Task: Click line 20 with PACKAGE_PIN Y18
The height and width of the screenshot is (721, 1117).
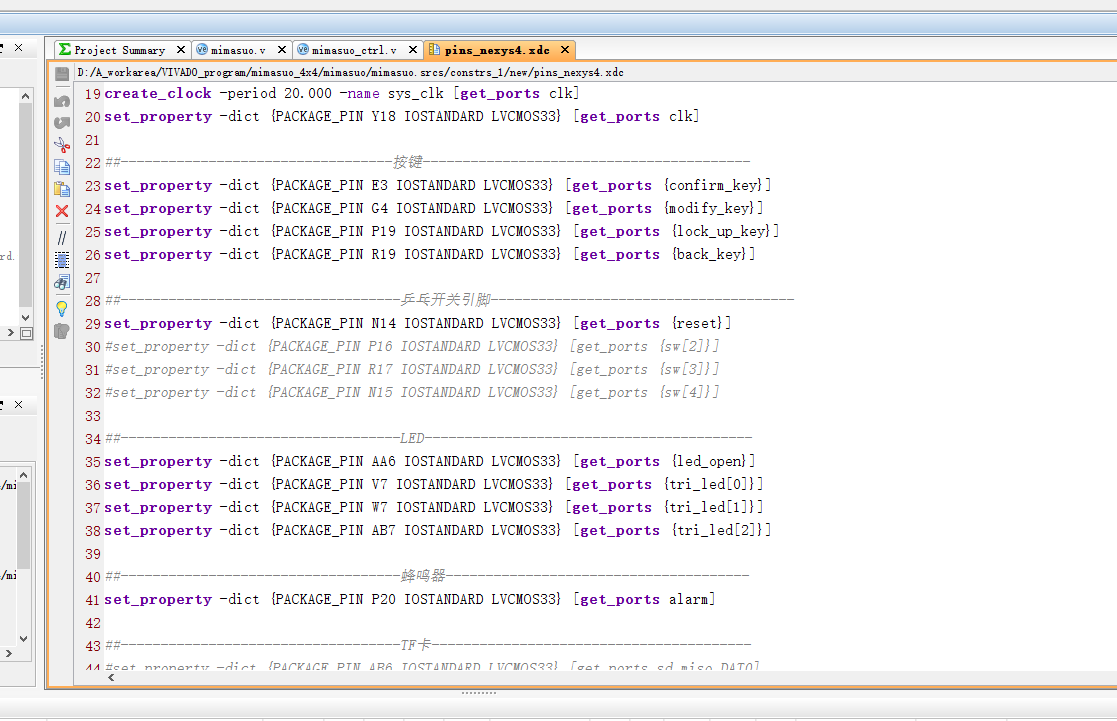Action: pyautogui.click(x=401, y=116)
